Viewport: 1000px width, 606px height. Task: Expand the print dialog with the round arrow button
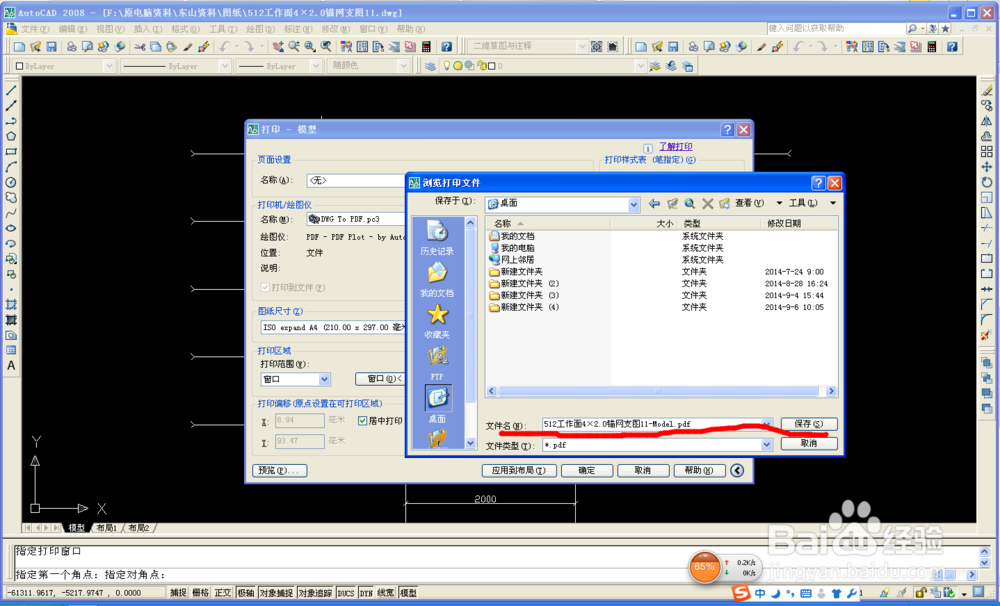737,471
